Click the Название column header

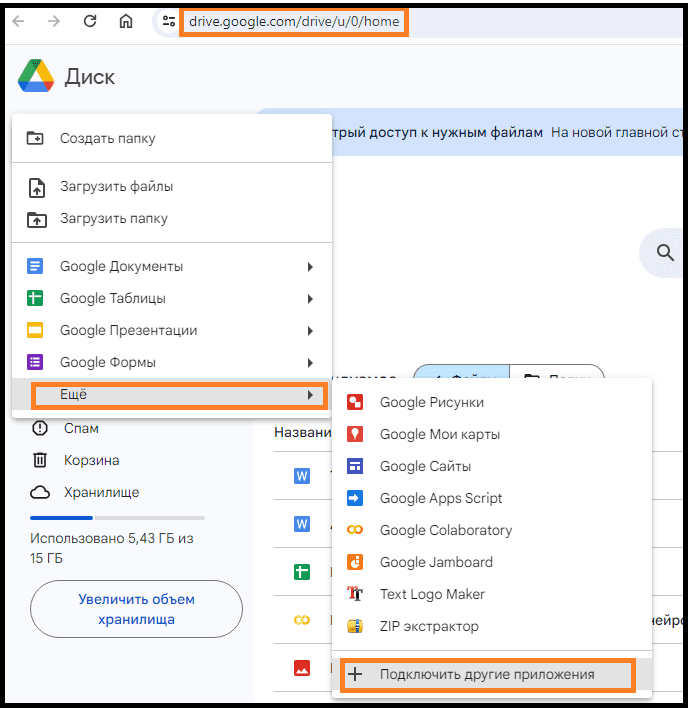tap(302, 433)
